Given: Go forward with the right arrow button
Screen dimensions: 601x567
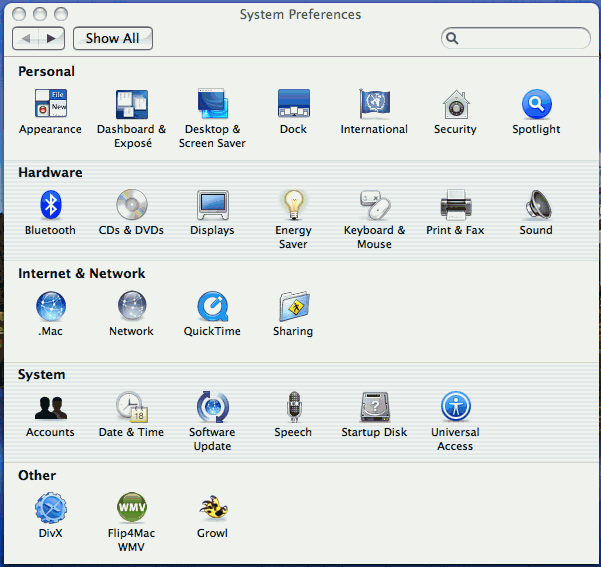Looking at the screenshot, I should (x=51, y=38).
